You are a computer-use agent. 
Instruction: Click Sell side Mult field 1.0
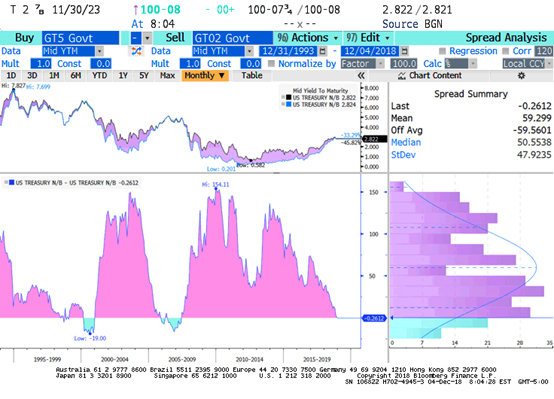(x=190, y=64)
